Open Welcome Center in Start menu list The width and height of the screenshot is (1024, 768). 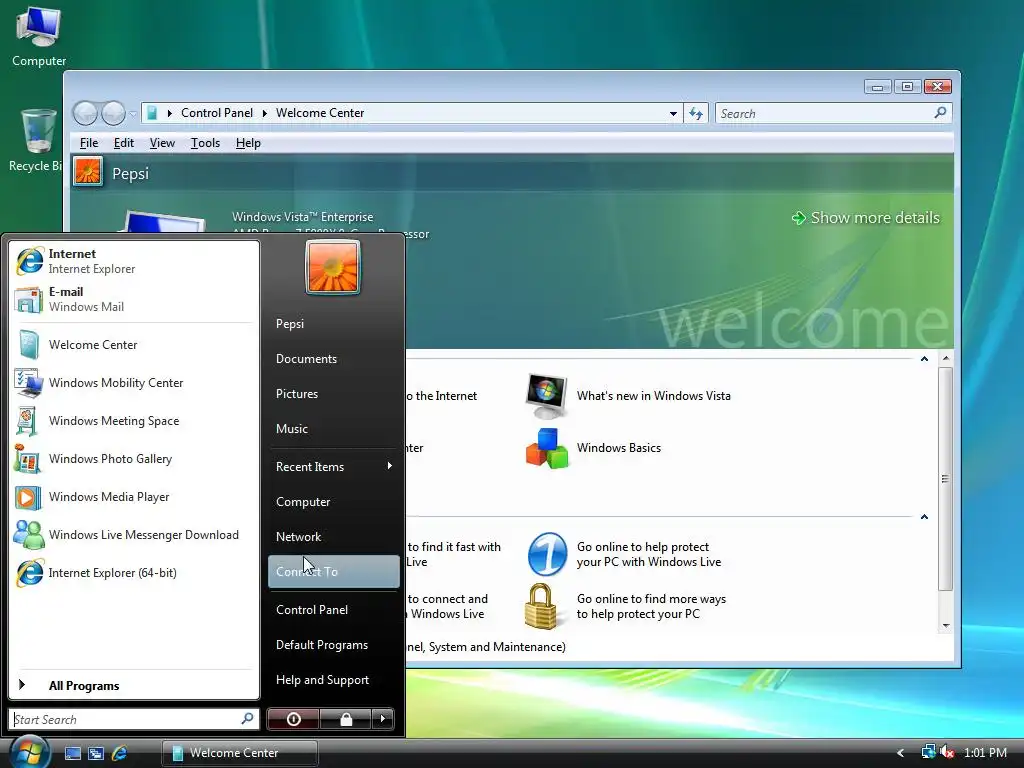133,345
